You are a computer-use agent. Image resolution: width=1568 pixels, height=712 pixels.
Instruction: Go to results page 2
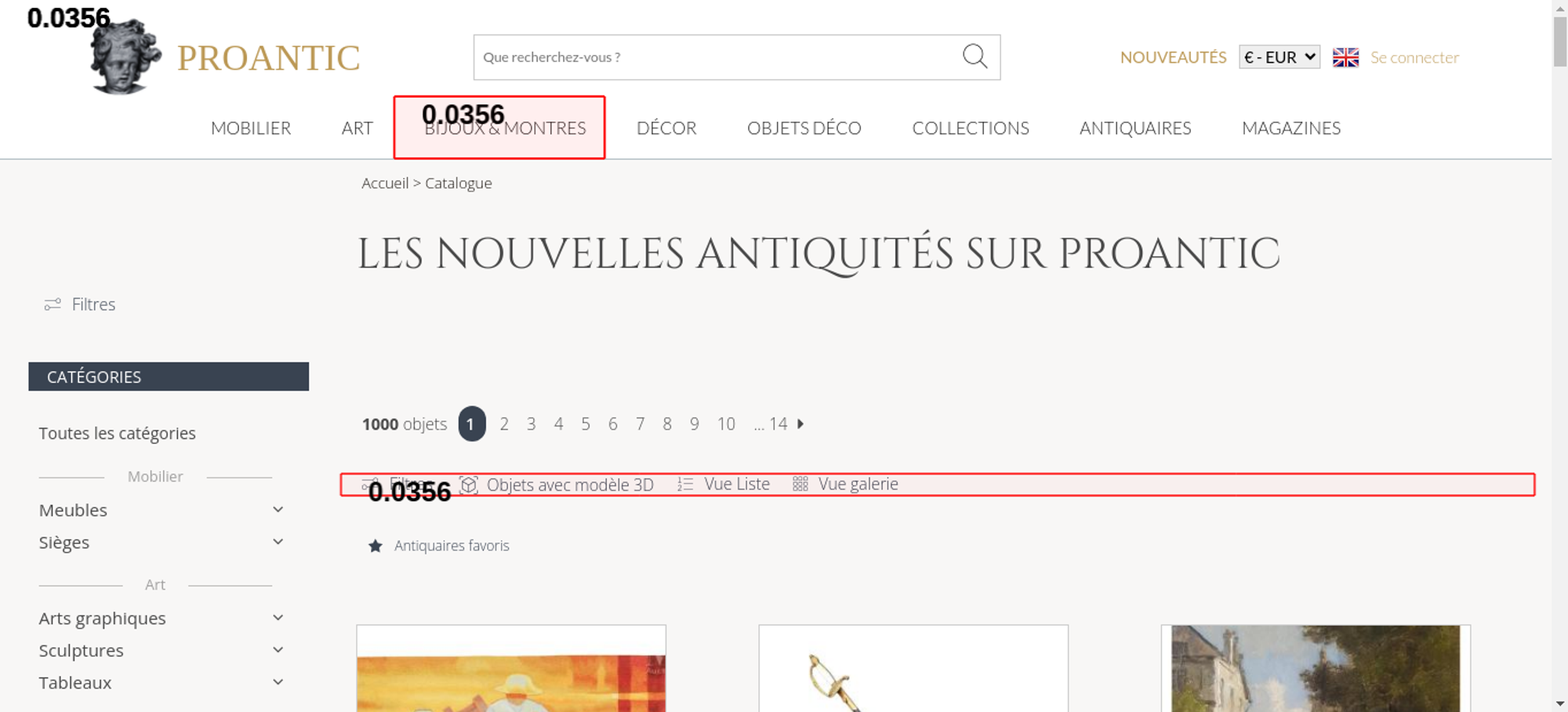click(504, 424)
